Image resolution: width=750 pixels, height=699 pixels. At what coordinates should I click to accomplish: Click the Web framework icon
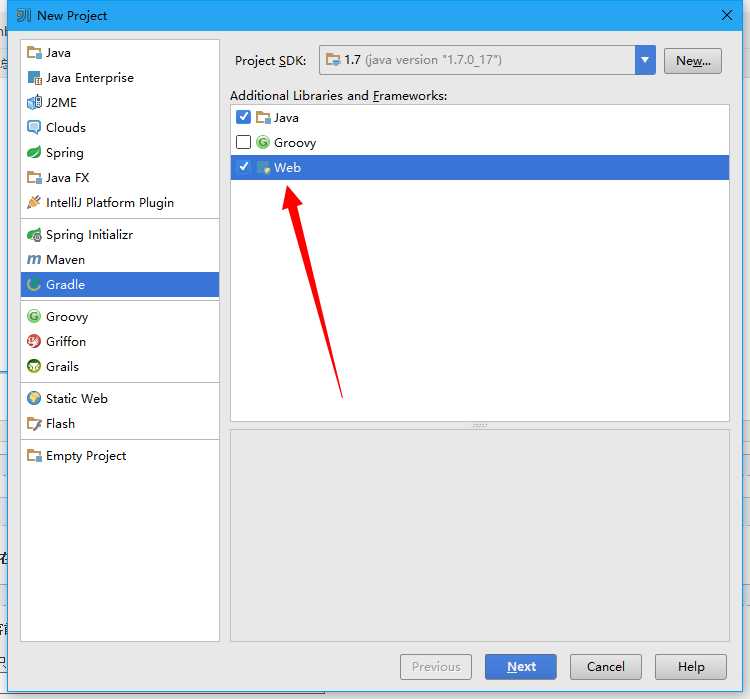coord(263,167)
